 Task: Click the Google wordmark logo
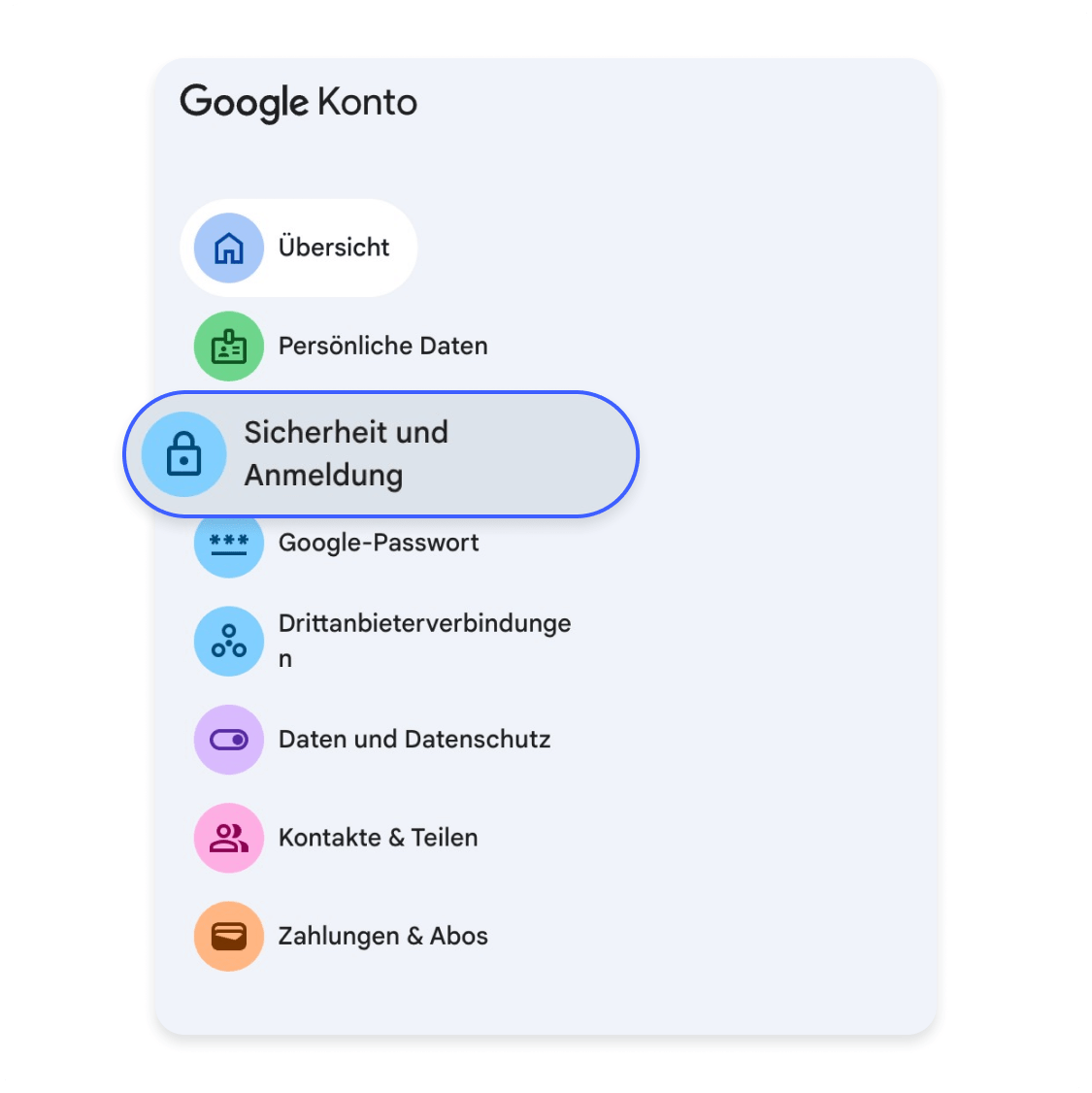[244, 103]
